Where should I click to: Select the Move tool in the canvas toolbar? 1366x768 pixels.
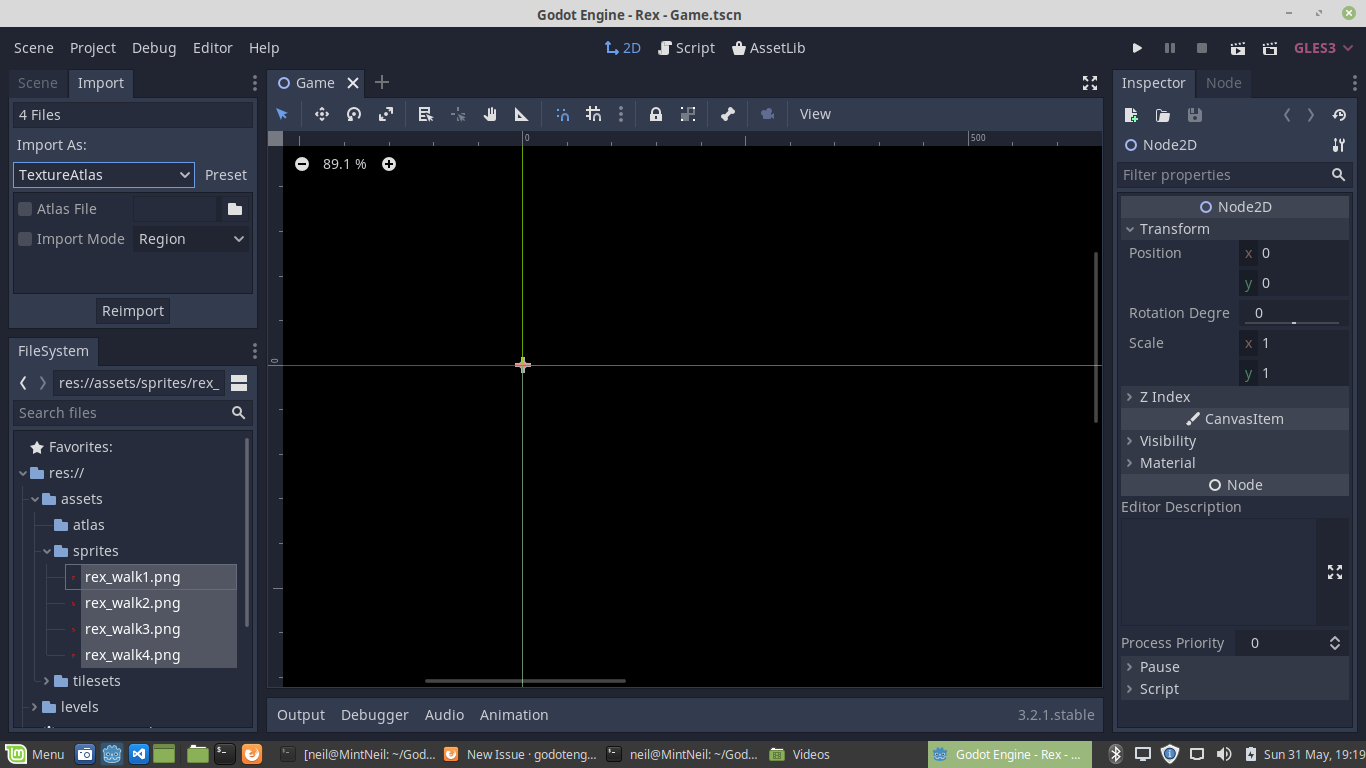(322, 114)
